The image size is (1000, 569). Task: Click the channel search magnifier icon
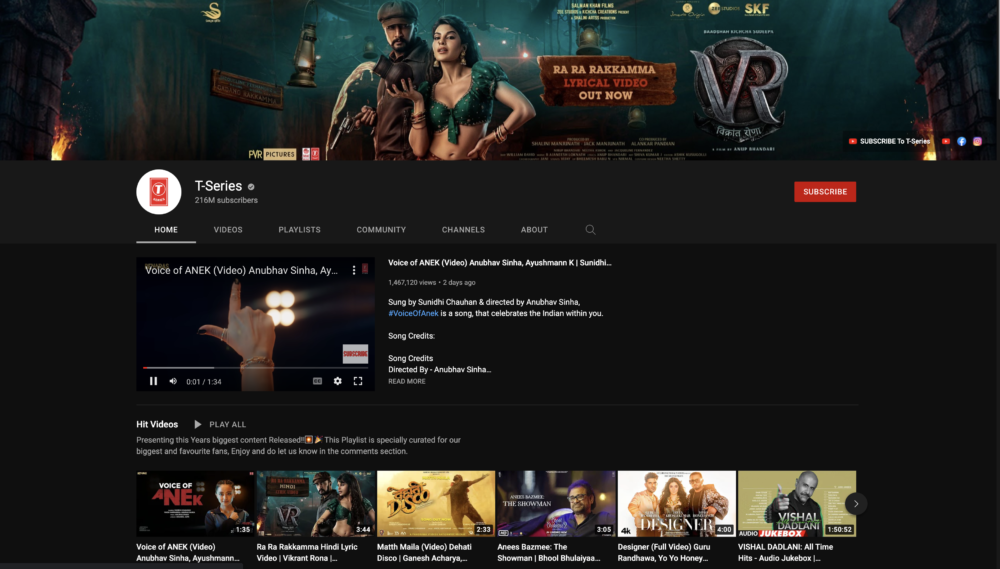[x=591, y=230]
